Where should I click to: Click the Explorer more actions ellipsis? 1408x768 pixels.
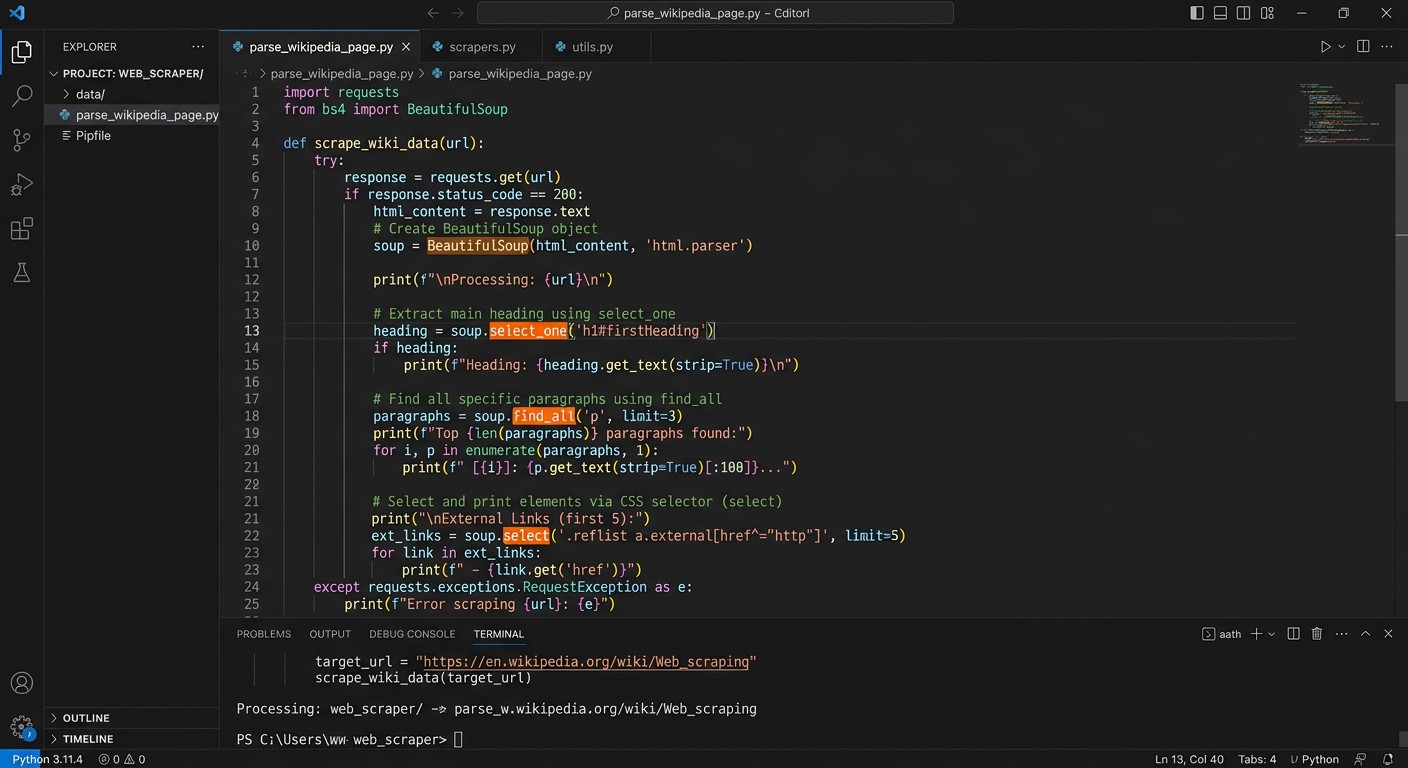[198, 47]
